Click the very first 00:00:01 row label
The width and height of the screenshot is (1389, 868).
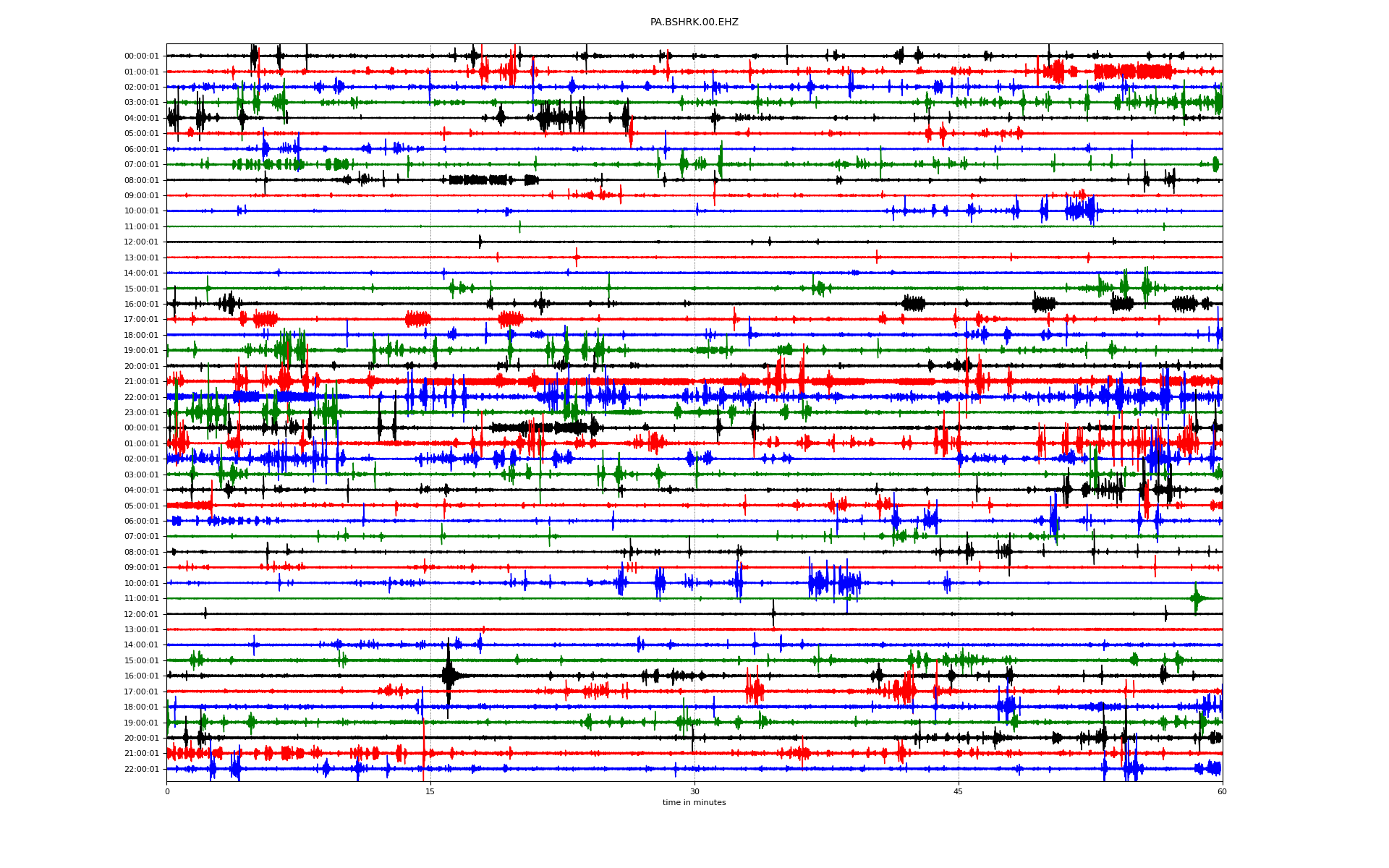(x=141, y=56)
